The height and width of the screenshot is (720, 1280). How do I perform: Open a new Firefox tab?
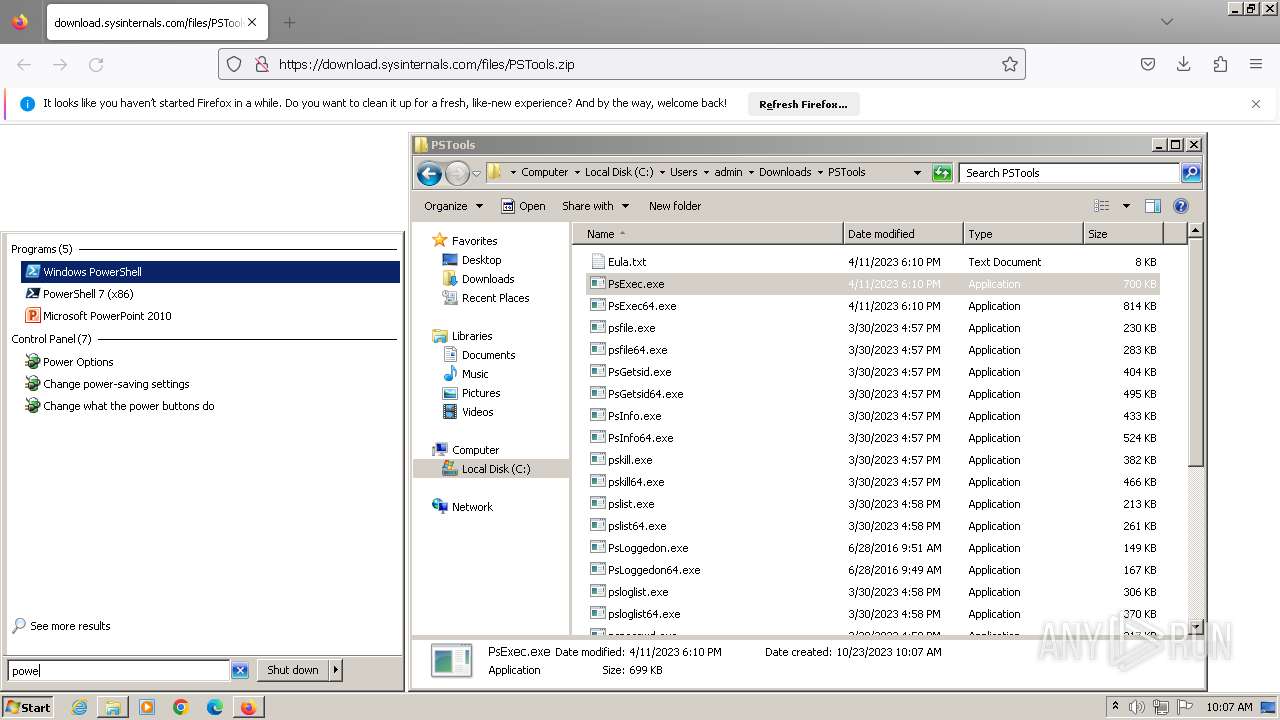(289, 22)
